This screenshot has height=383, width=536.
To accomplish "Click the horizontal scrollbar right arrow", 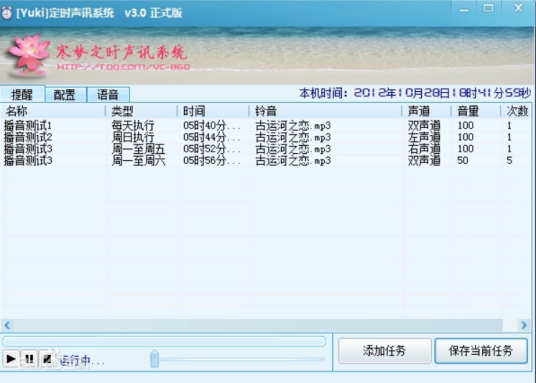I will click(524, 325).
